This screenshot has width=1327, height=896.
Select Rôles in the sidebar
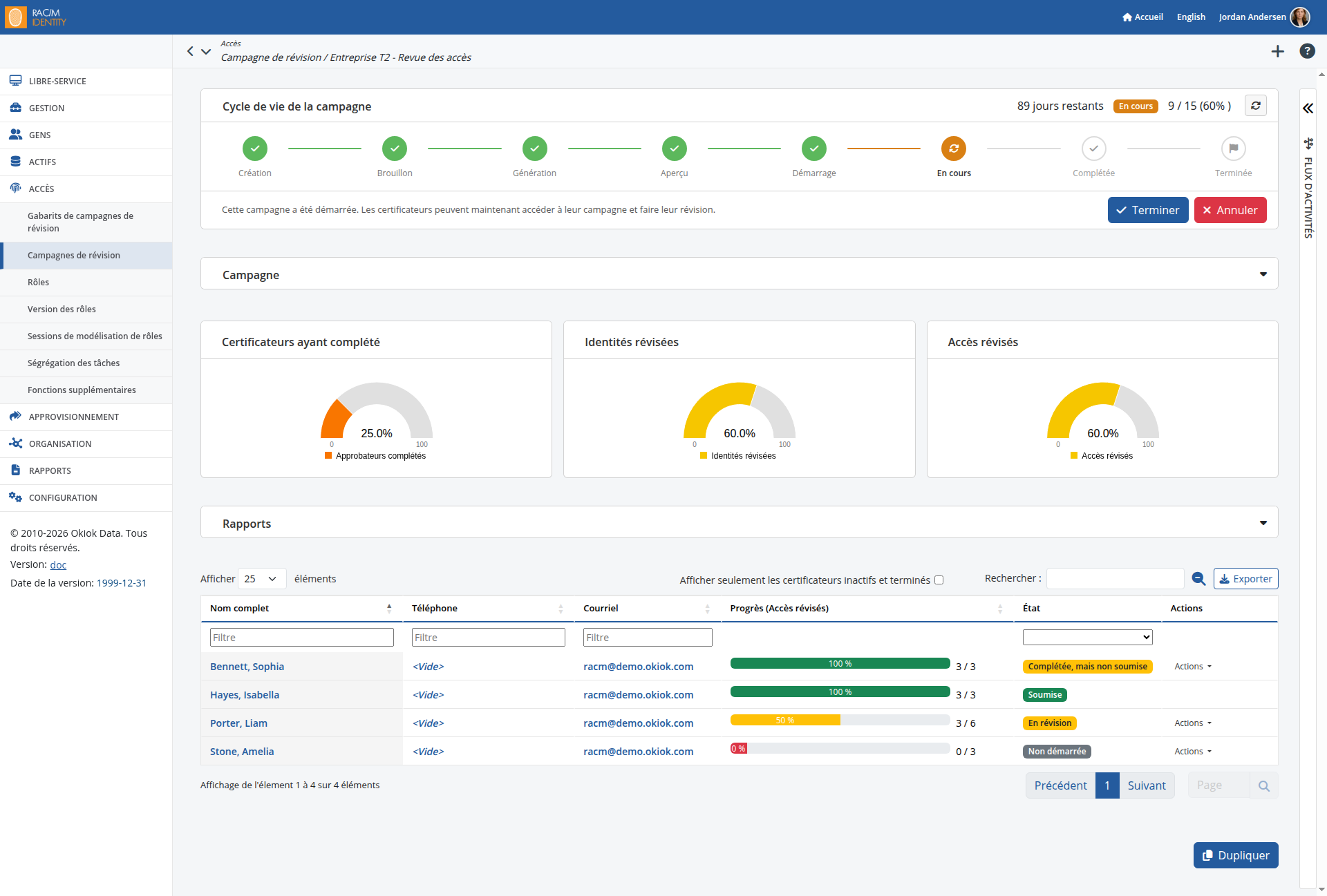(86, 282)
